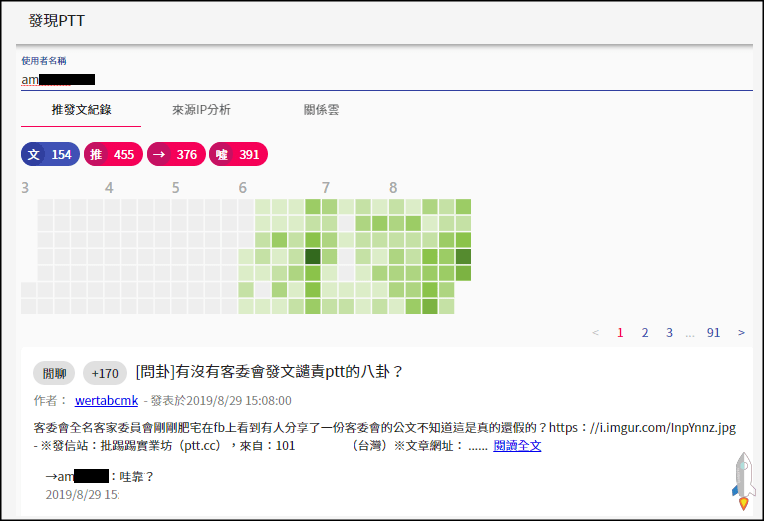Toggle the 文 154 posts filter chip
764x521 pixels.
click(50, 154)
